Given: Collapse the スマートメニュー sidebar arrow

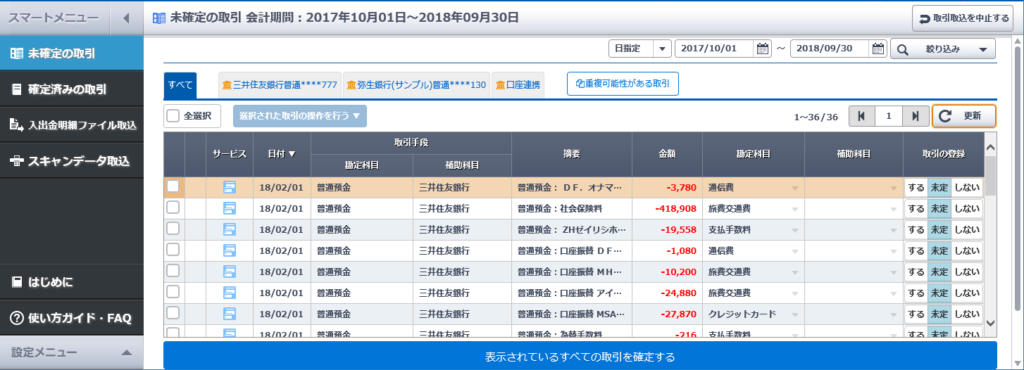Looking at the screenshot, I should pos(127,18).
